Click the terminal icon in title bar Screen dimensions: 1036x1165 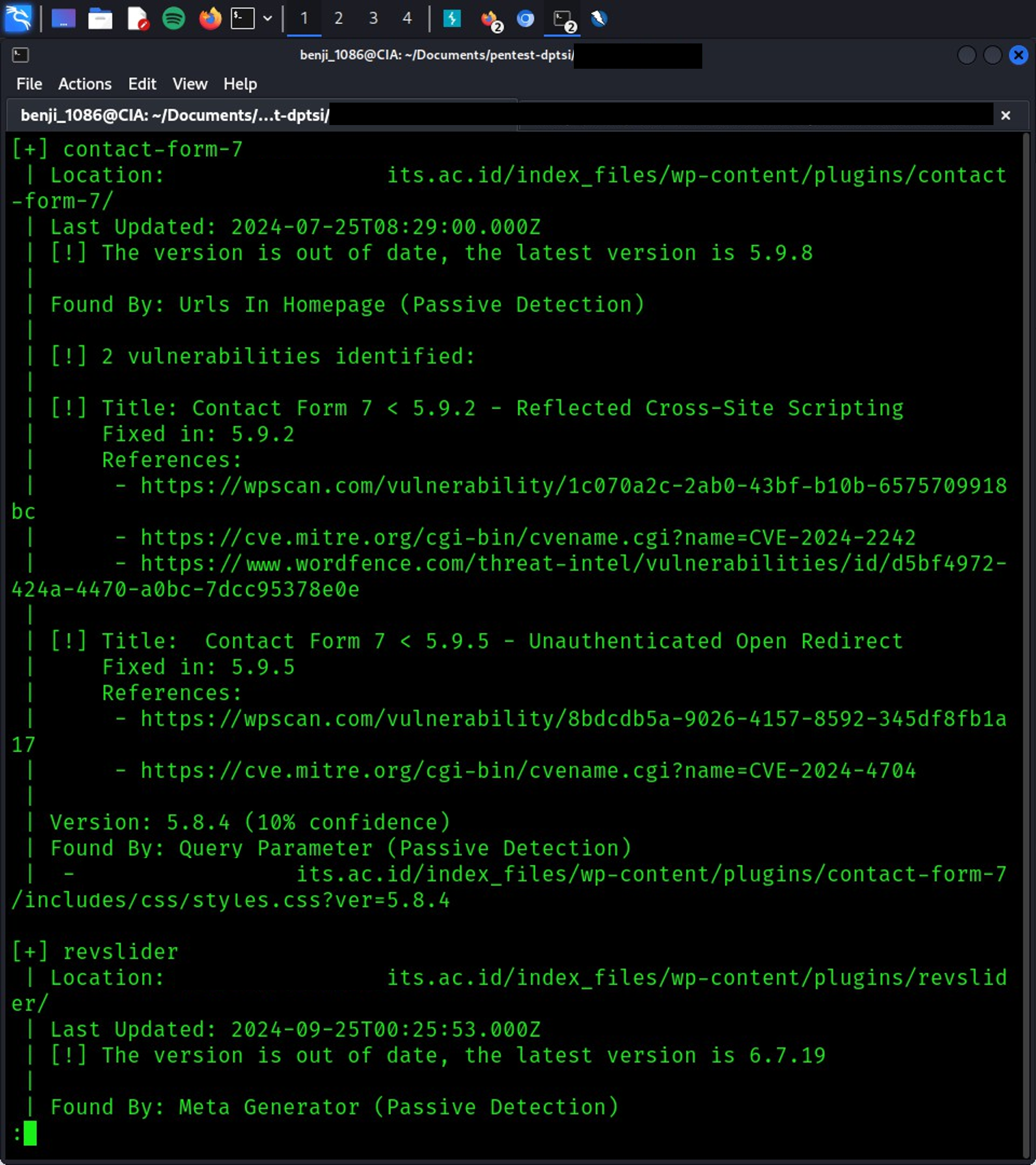coord(20,55)
